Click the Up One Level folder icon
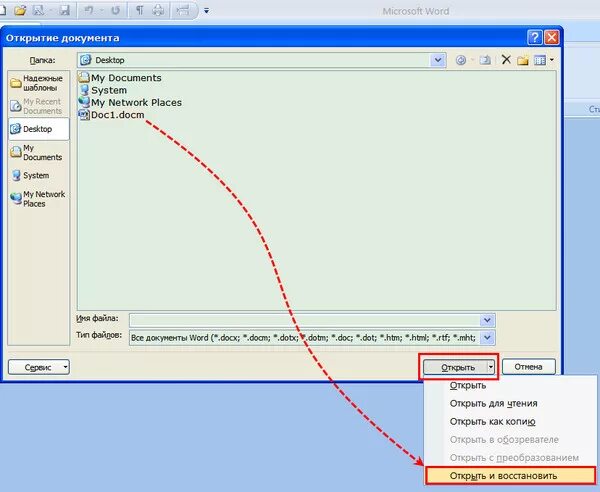The image size is (600, 492). coord(485,60)
